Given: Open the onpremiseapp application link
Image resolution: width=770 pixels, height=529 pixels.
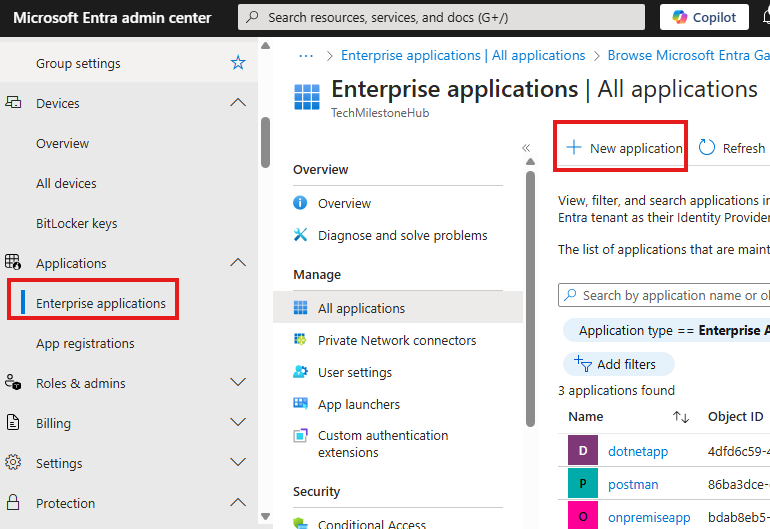Looking at the screenshot, I should coord(649,517).
